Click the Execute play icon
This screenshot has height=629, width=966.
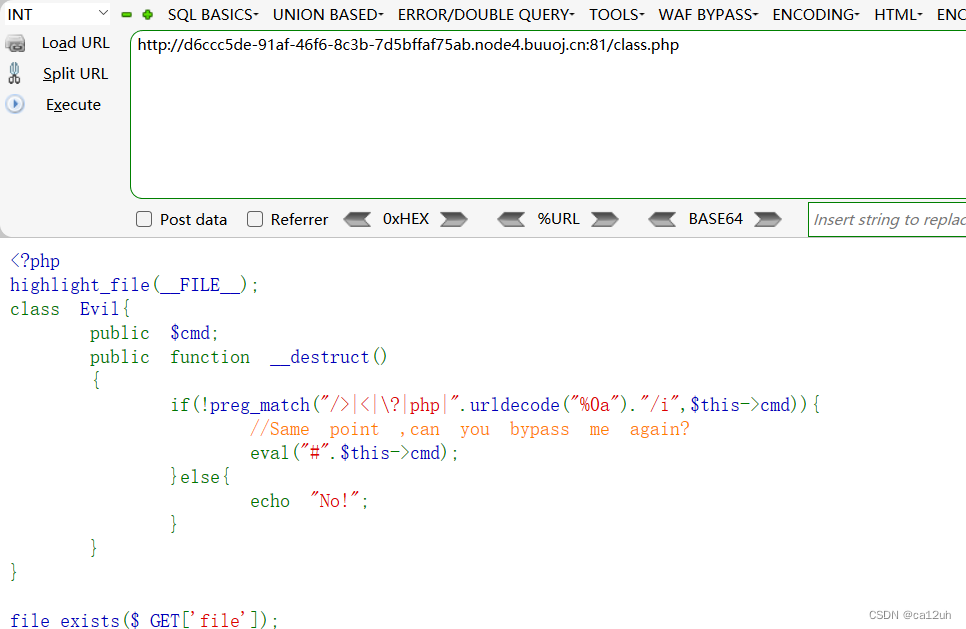coord(15,104)
